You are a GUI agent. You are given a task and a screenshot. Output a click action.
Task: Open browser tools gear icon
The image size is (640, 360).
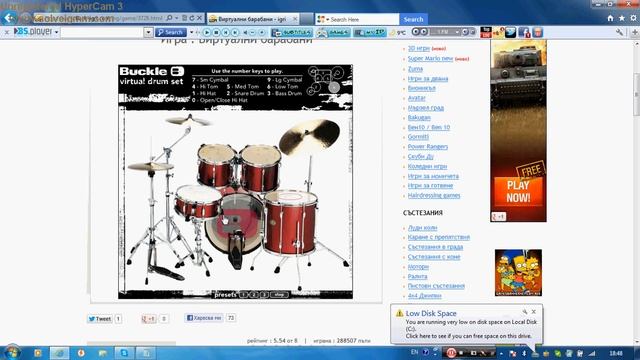coord(633,18)
